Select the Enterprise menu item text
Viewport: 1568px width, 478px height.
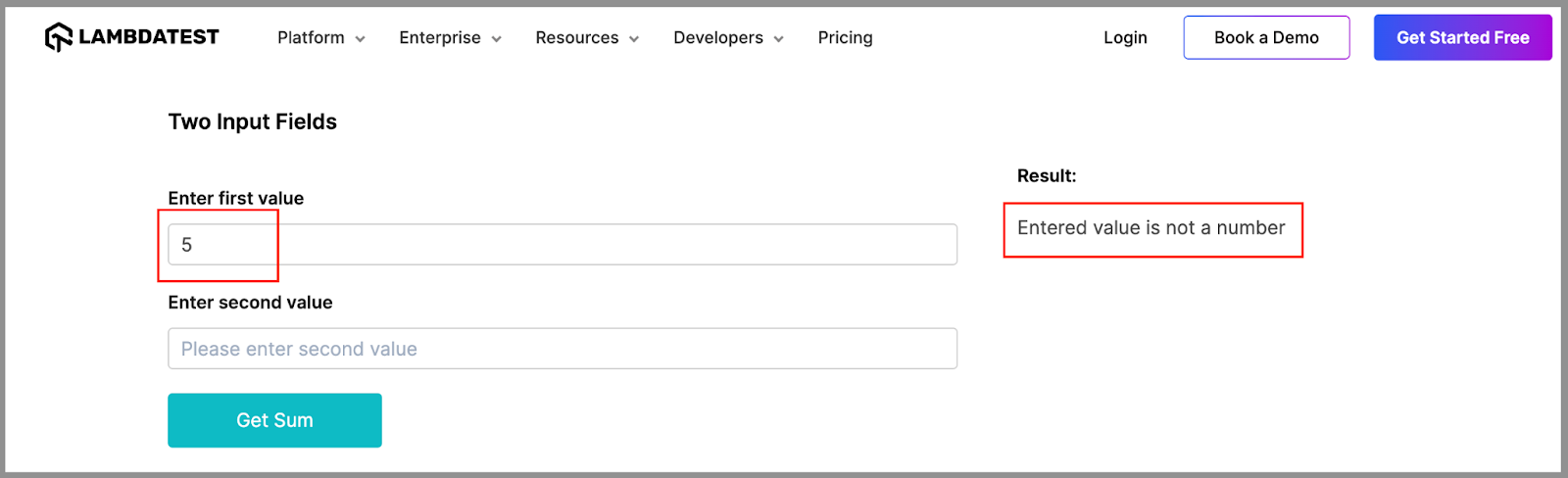tap(440, 37)
